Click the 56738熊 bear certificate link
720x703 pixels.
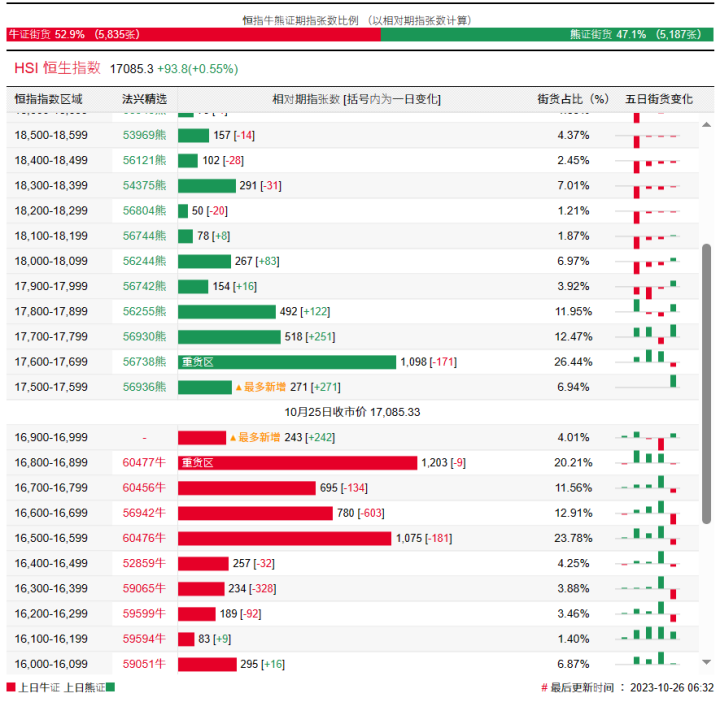[x=144, y=362]
